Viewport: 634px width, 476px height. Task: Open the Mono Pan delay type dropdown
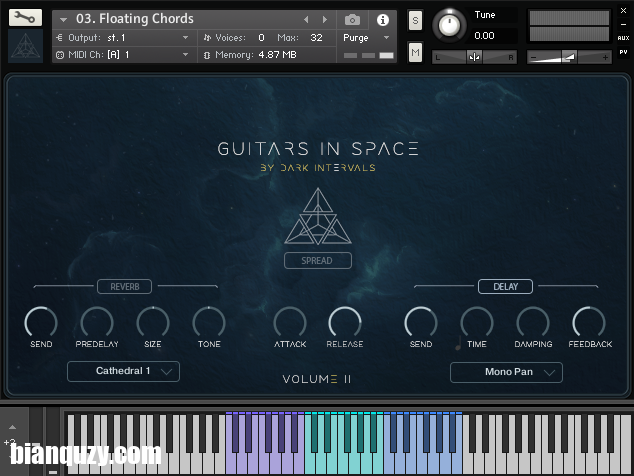506,372
